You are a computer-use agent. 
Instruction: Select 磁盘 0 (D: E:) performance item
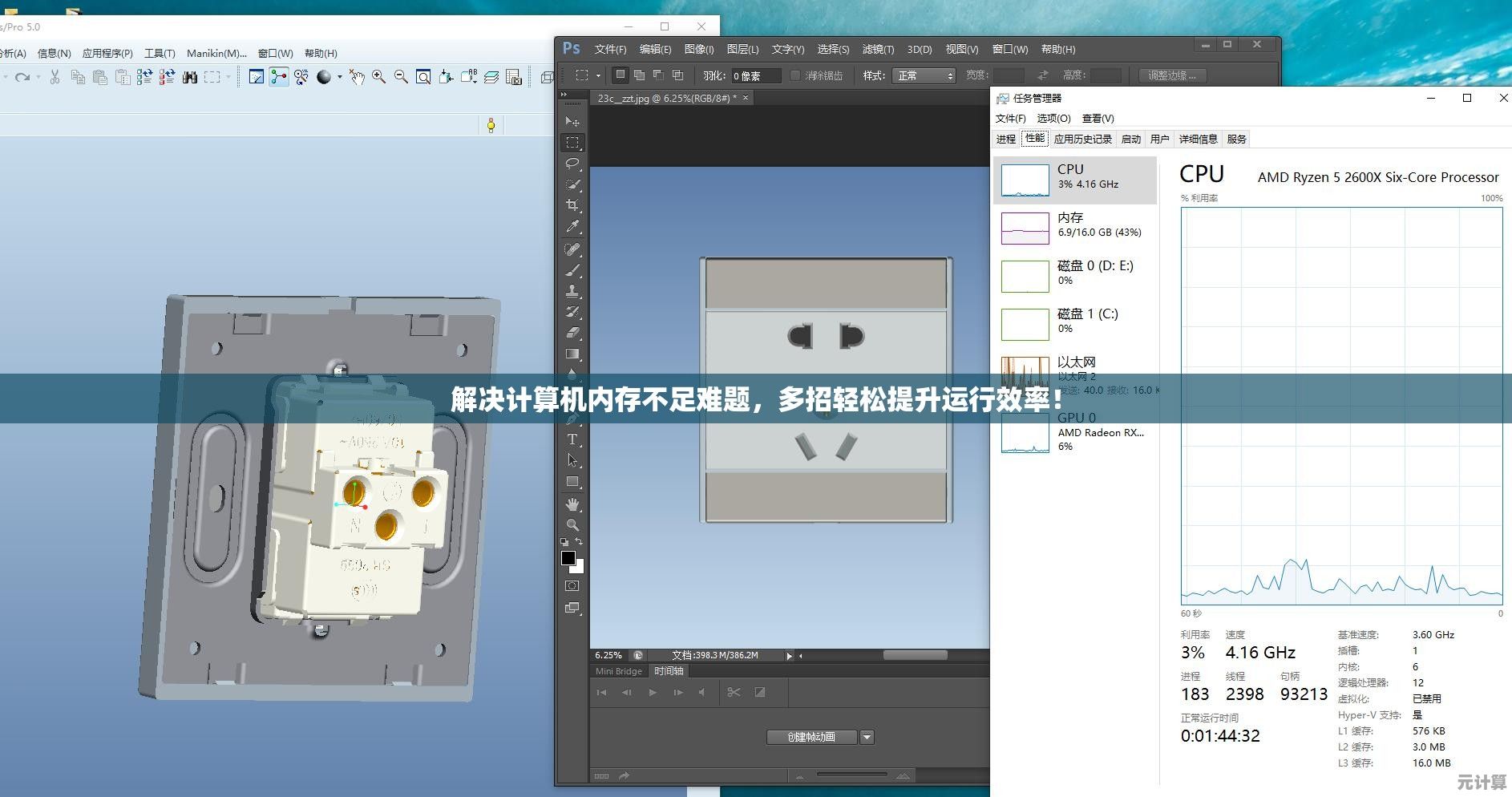(1076, 276)
